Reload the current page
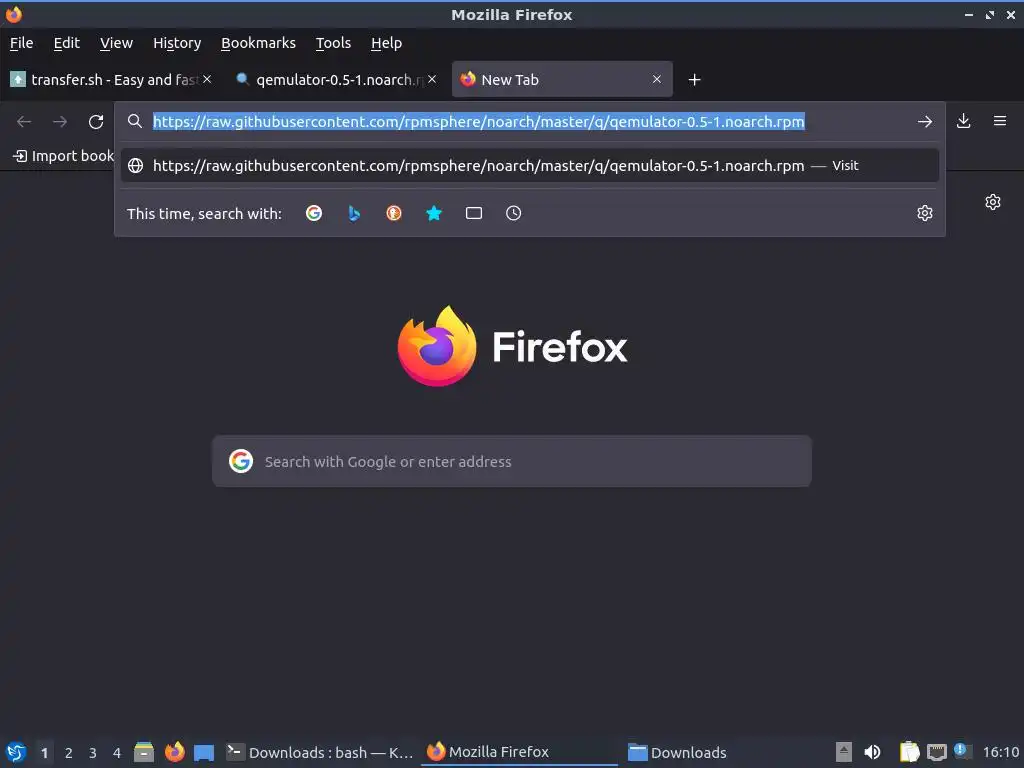Viewport: 1024px width, 768px height. 96,121
